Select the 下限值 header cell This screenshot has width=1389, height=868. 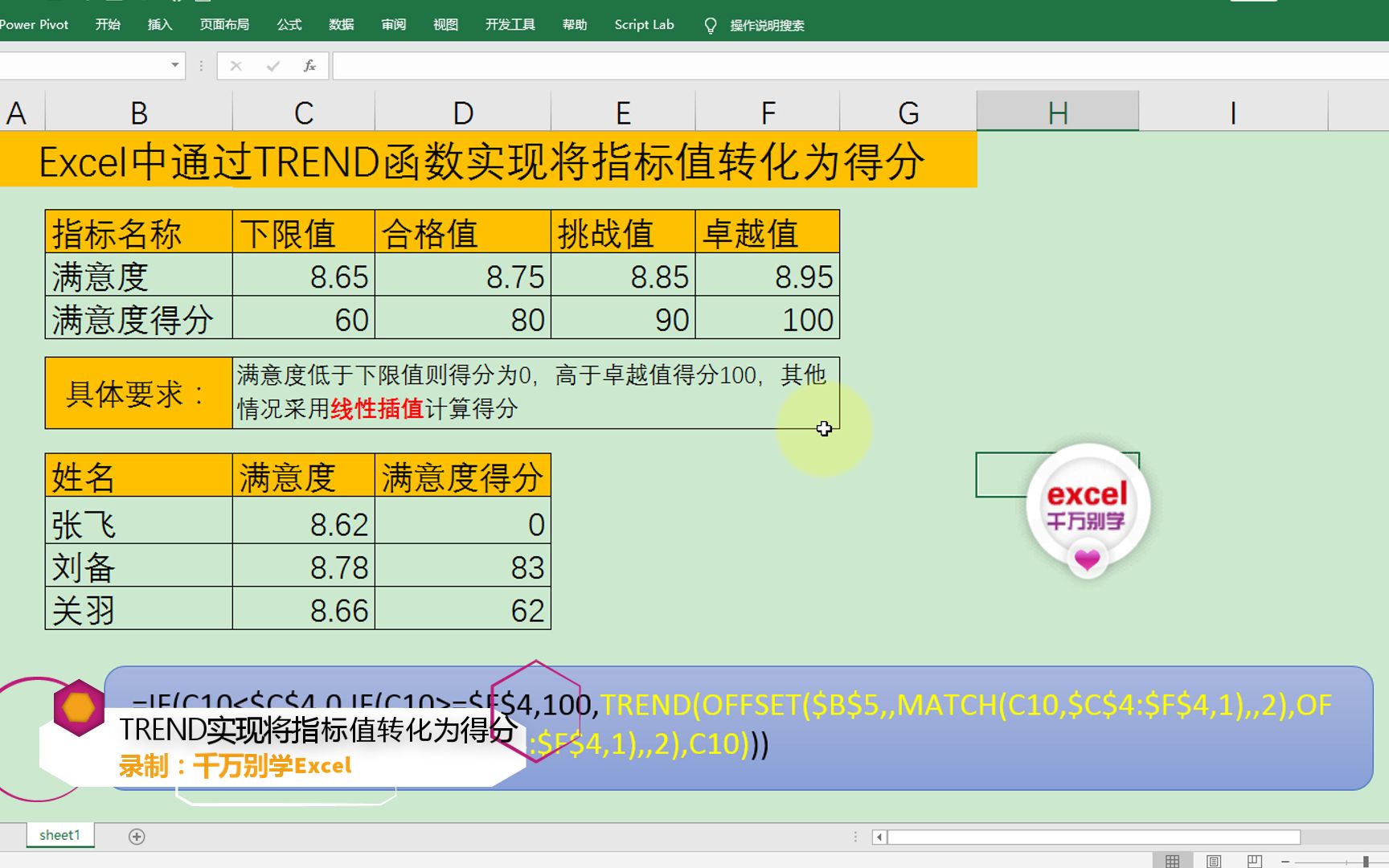(x=304, y=232)
